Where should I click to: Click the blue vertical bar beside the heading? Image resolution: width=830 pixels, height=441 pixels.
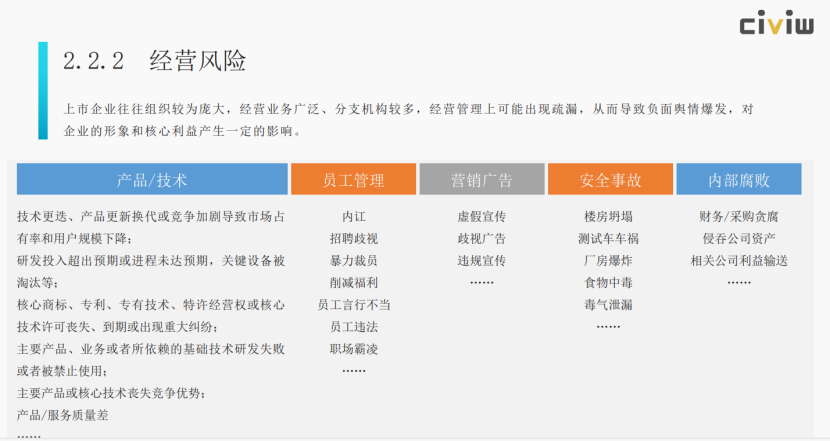pos(42,90)
